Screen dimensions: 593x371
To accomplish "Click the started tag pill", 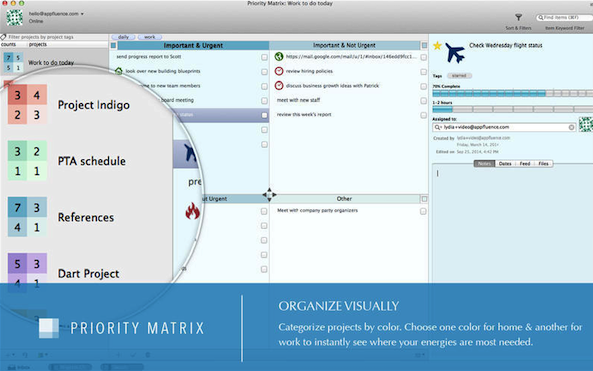I will (x=459, y=76).
